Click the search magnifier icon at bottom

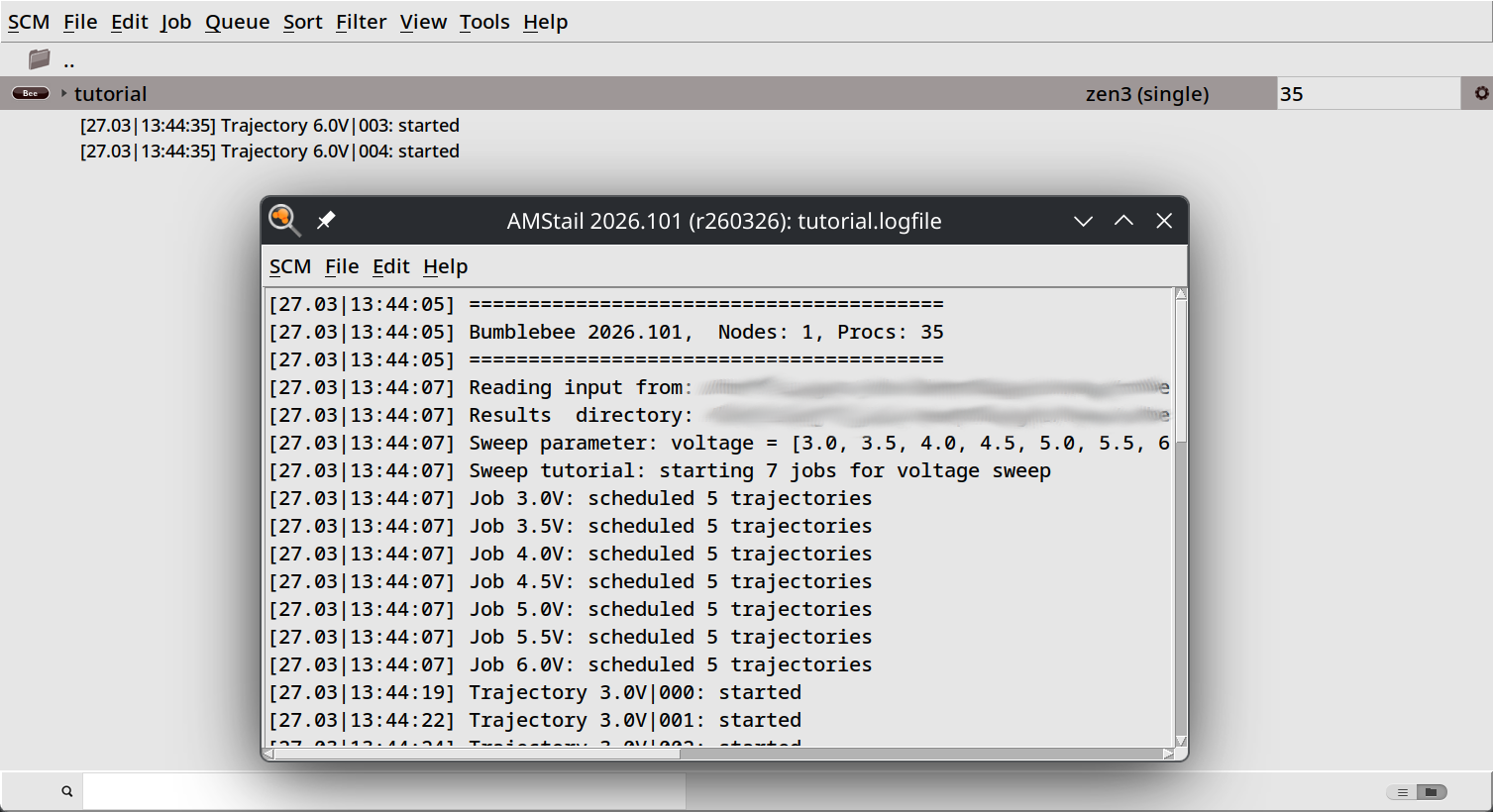coord(67,791)
